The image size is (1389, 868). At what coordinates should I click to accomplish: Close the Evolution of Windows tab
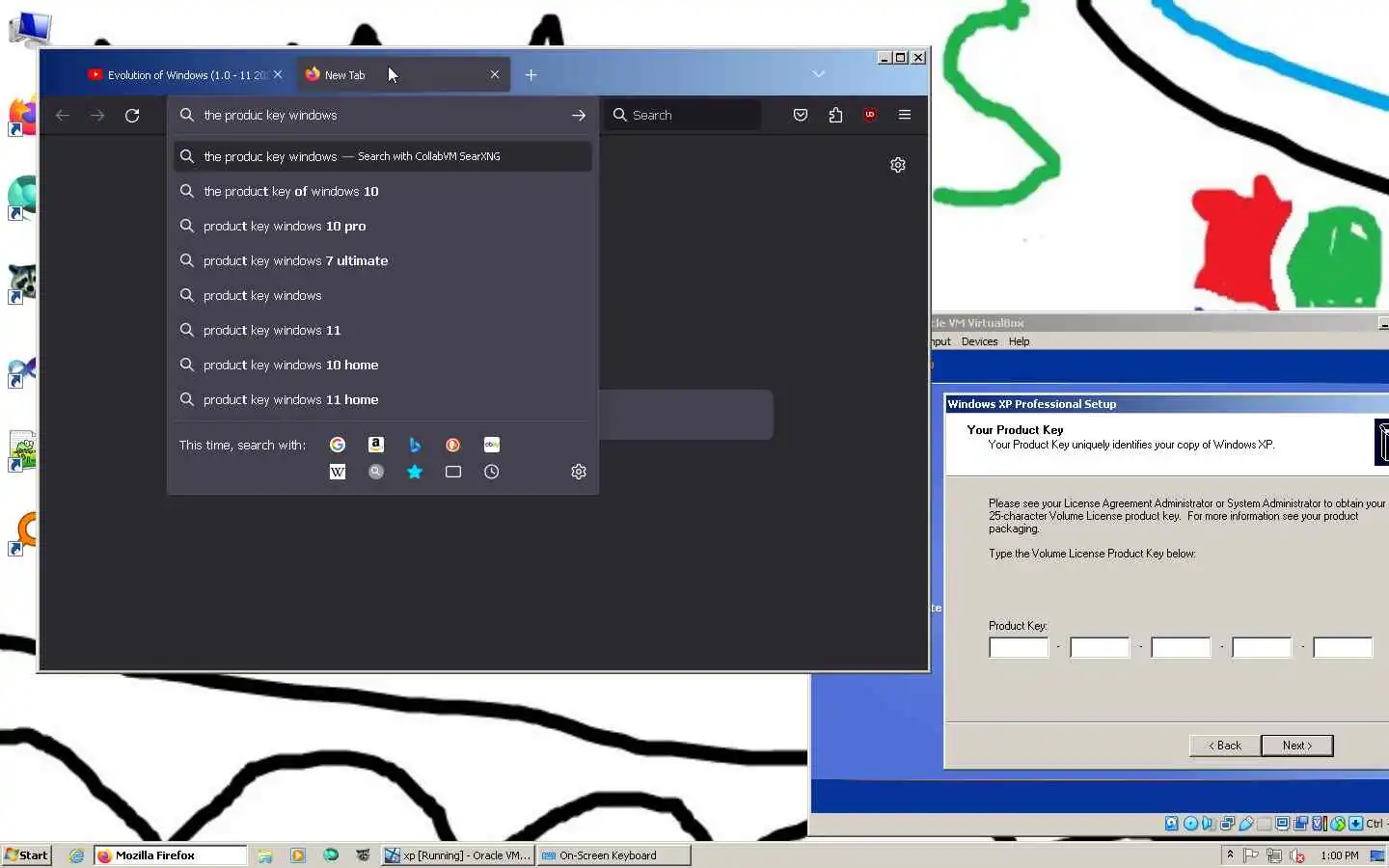[278, 74]
